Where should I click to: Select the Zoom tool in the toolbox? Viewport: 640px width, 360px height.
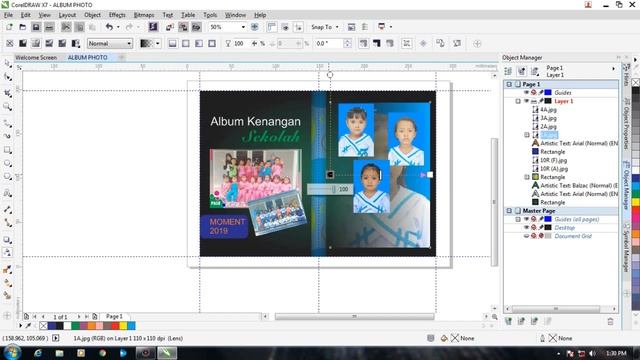(x=7, y=107)
